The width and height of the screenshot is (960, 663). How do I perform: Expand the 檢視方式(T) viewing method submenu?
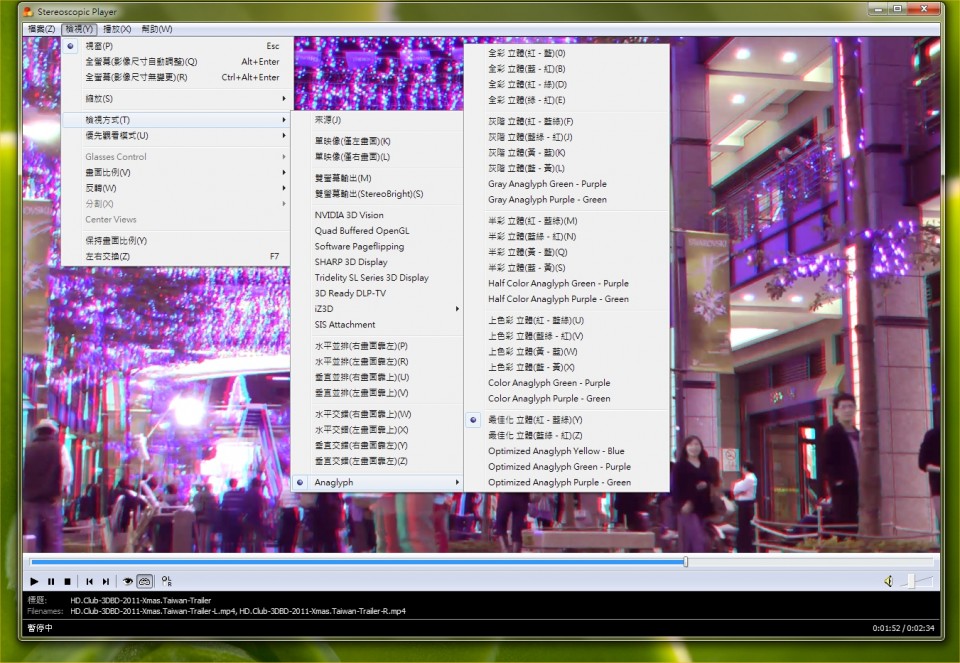[x=176, y=120]
